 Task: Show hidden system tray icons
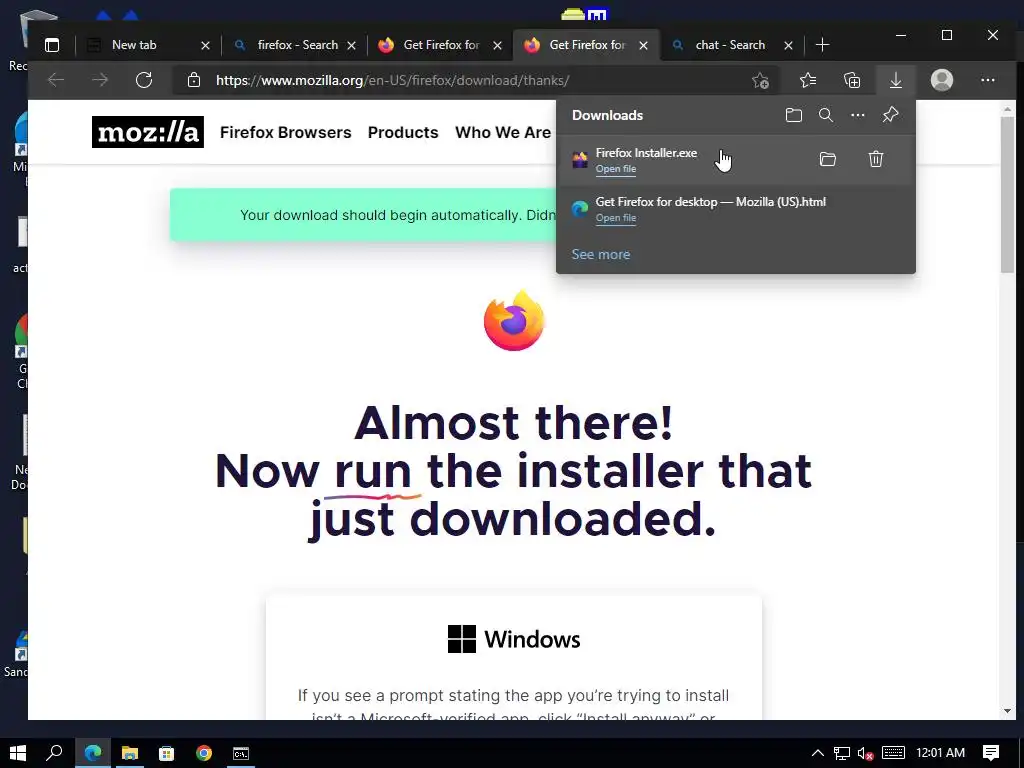click(x=818, y=753)
